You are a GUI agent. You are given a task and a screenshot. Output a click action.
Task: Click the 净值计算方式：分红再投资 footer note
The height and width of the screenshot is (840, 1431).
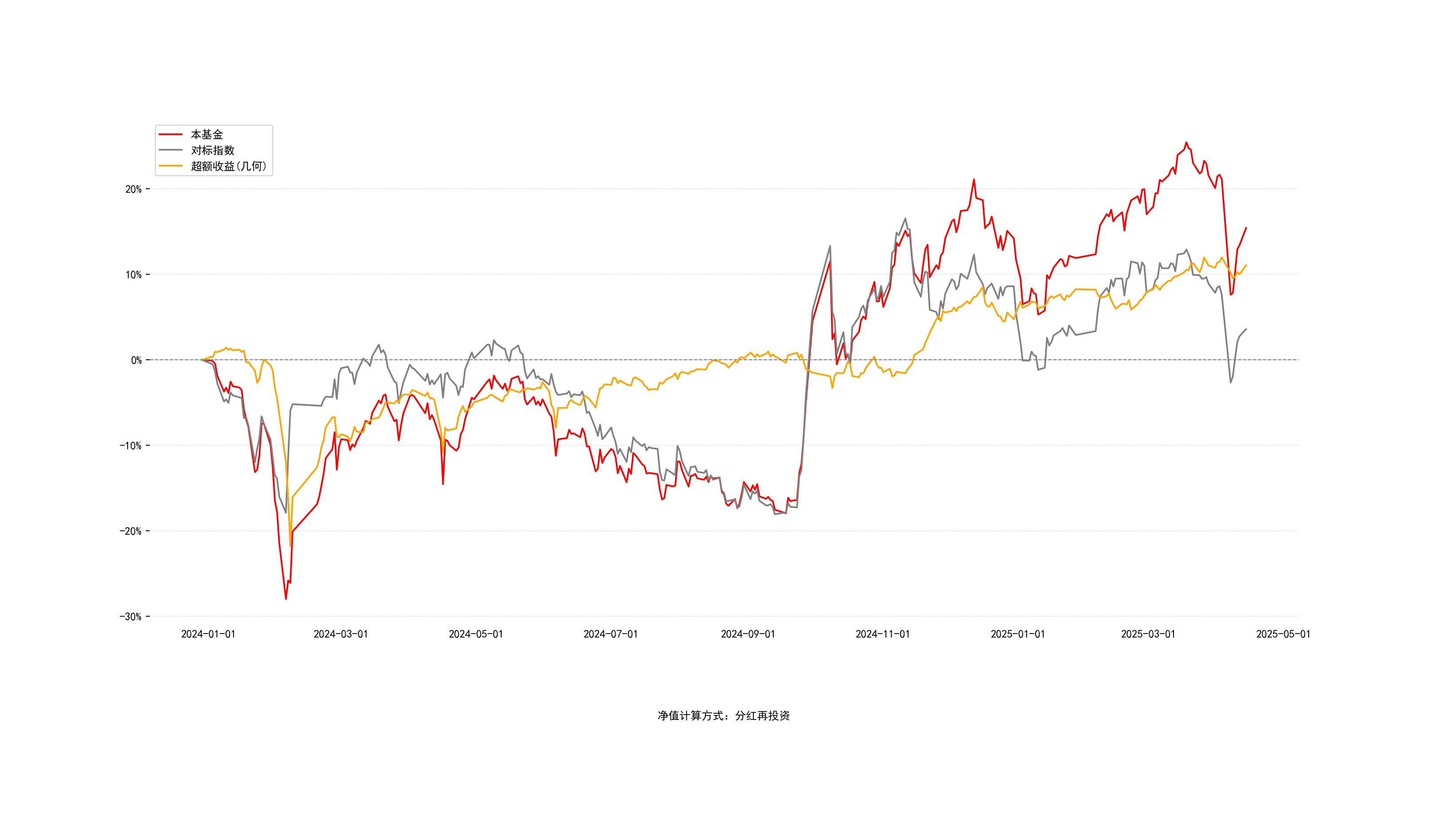click(x=723, y=716)
